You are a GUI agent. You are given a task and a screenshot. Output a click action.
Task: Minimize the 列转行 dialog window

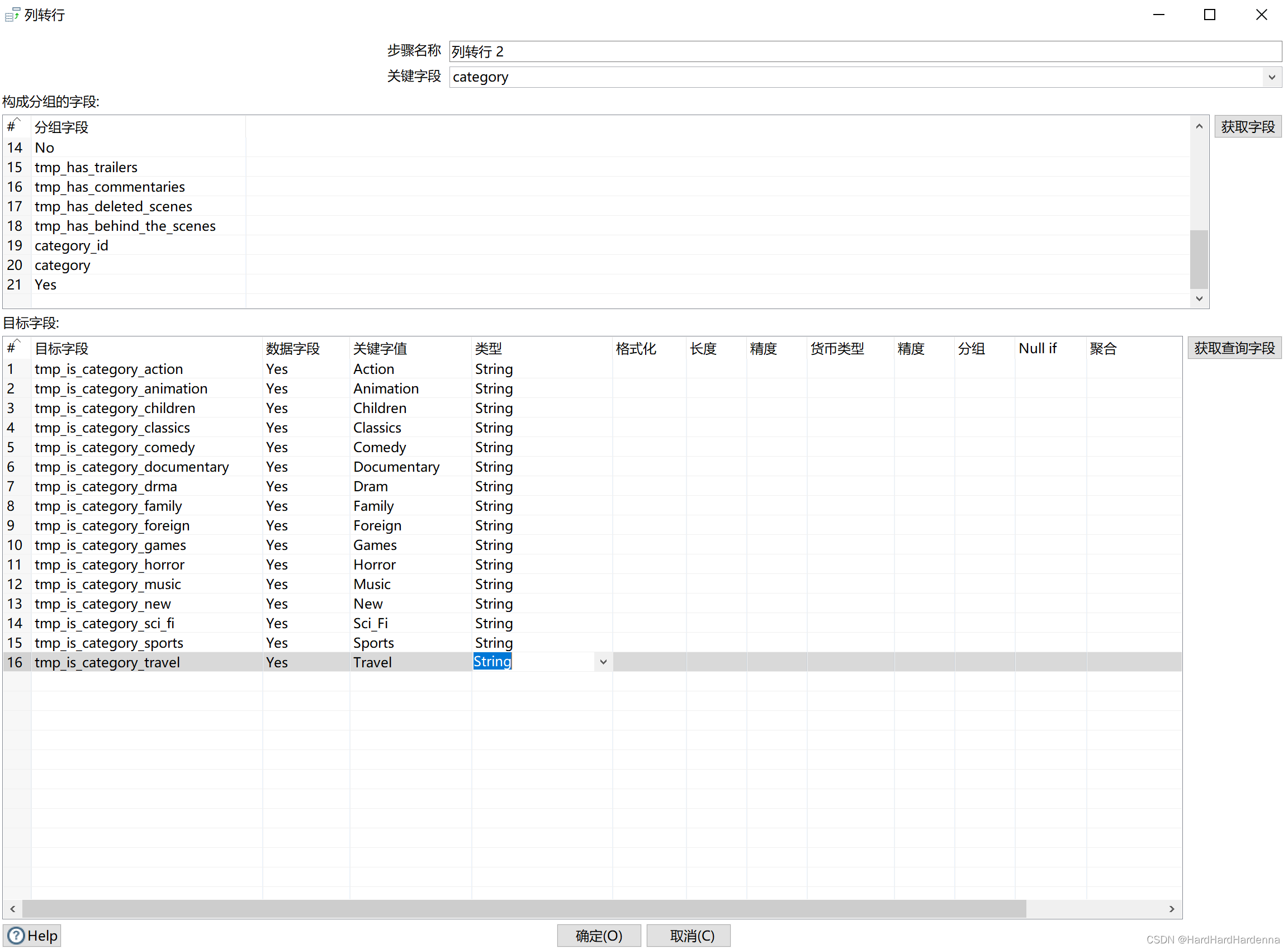click(x=1158, y=15)
